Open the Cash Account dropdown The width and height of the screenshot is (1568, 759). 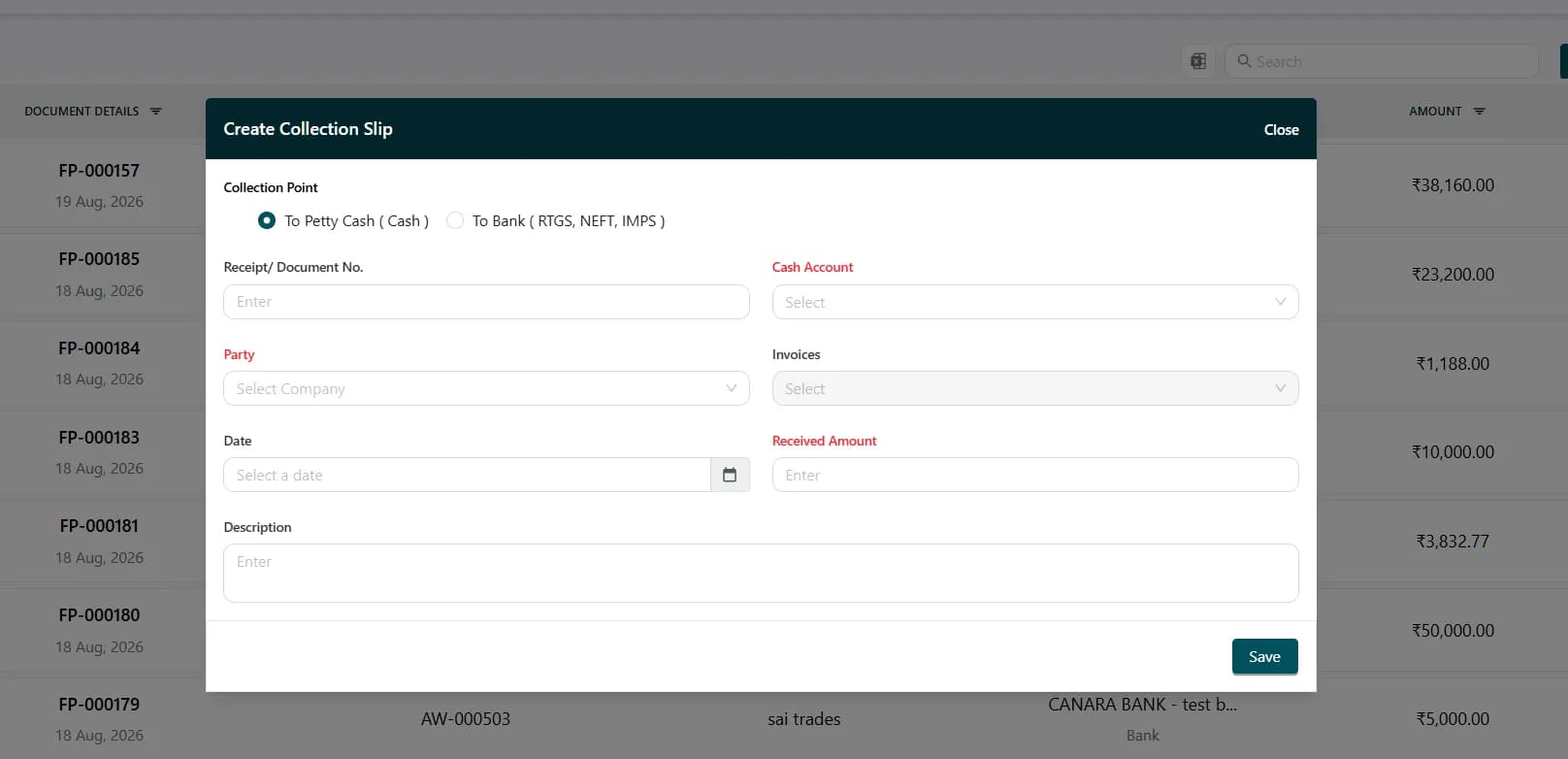coord(1035,302)
